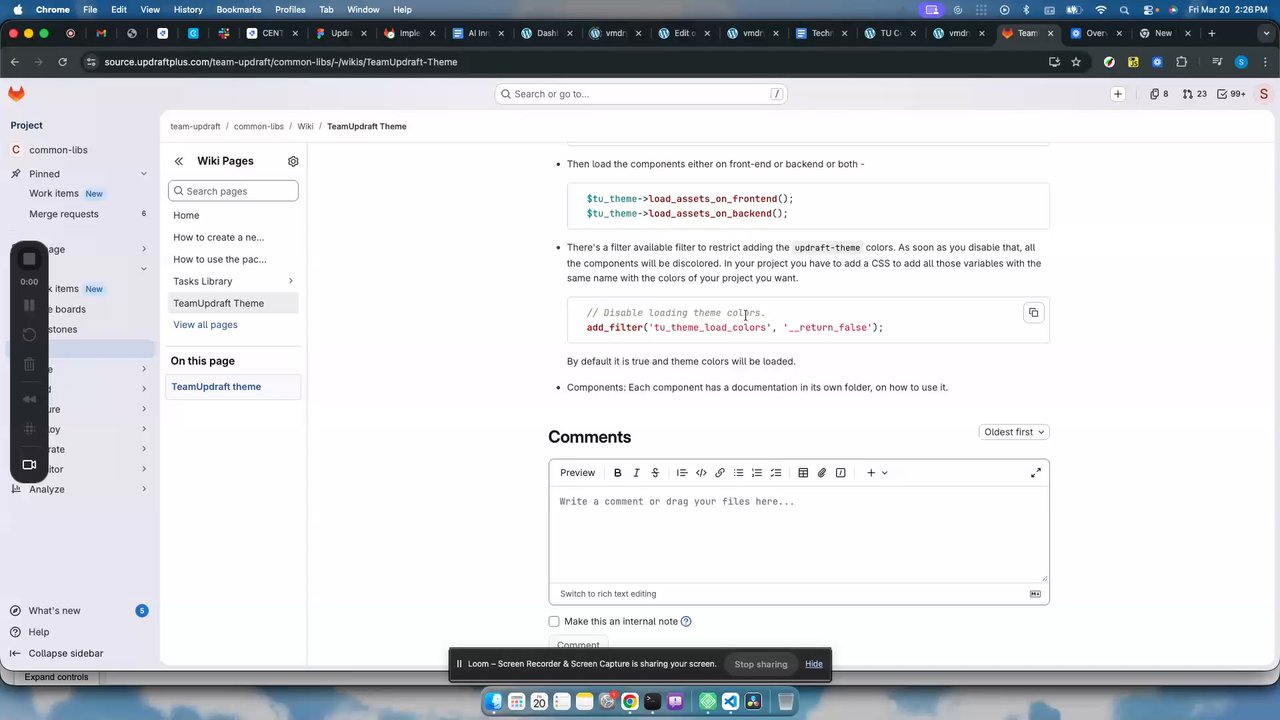
Task: Open wiki sidebar settings gear
Action: [293, 161]
